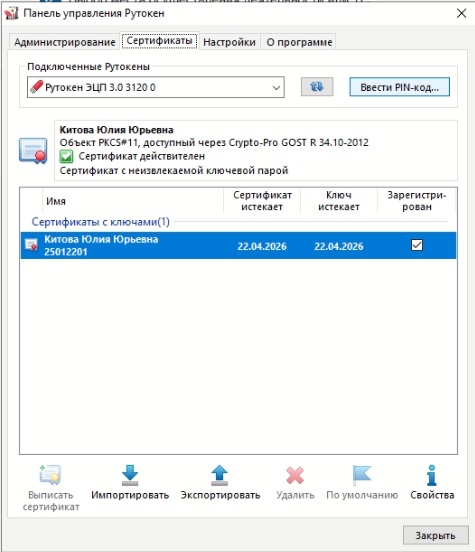Screen dimensions: 475x552
Task: Close the Панель управления Рутокен window
Action: click(x=461, y=13)
